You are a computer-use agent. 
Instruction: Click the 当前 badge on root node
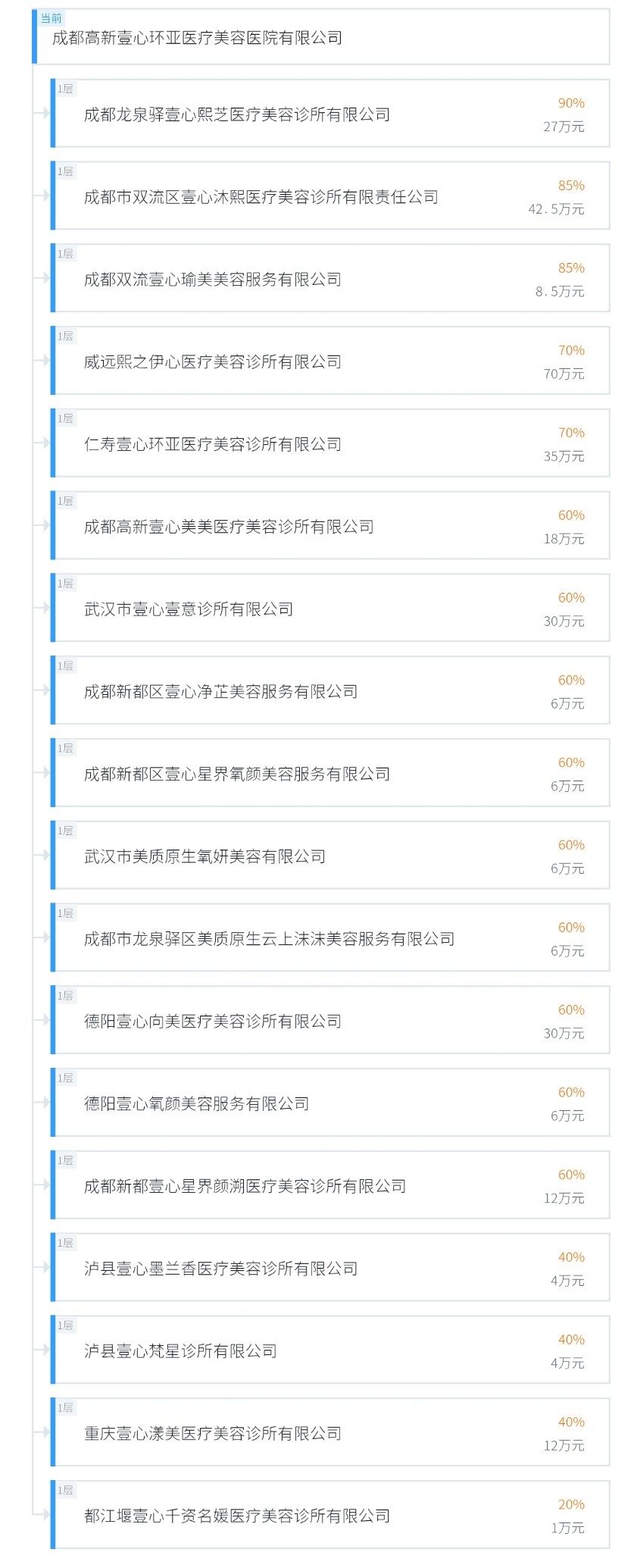click(51, 18)
